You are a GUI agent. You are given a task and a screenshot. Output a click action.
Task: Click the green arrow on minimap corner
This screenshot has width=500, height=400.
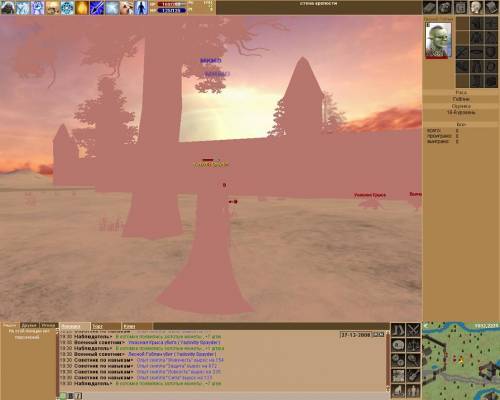426,325
